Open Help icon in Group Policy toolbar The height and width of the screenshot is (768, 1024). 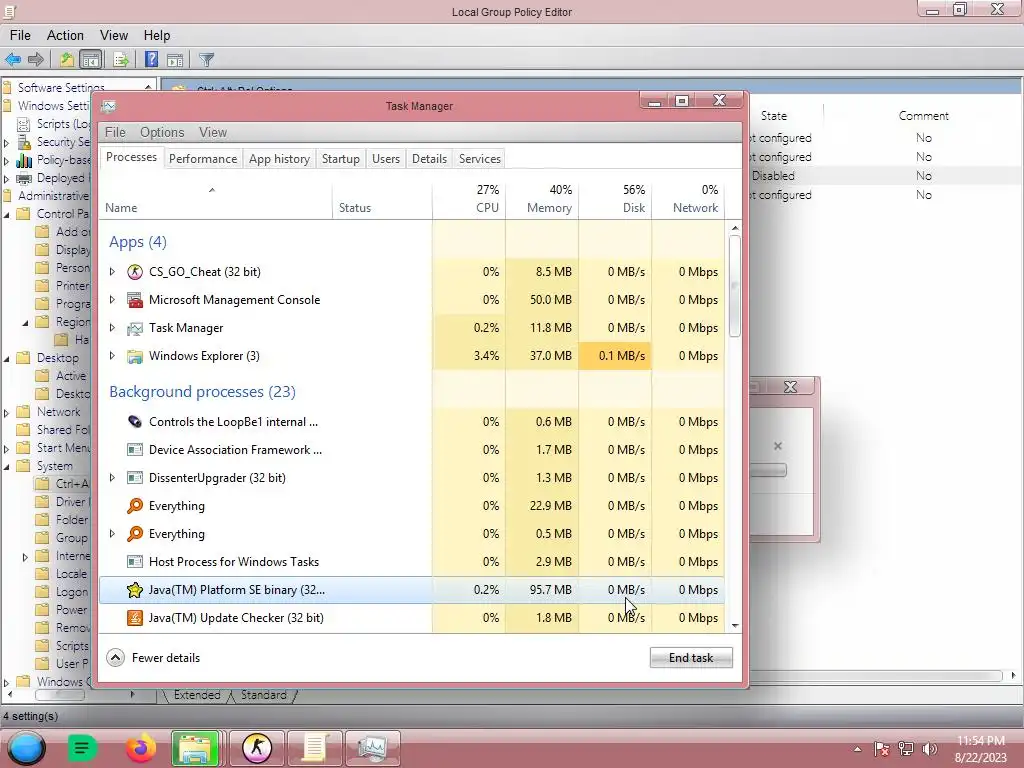click(x=151, y=60)
